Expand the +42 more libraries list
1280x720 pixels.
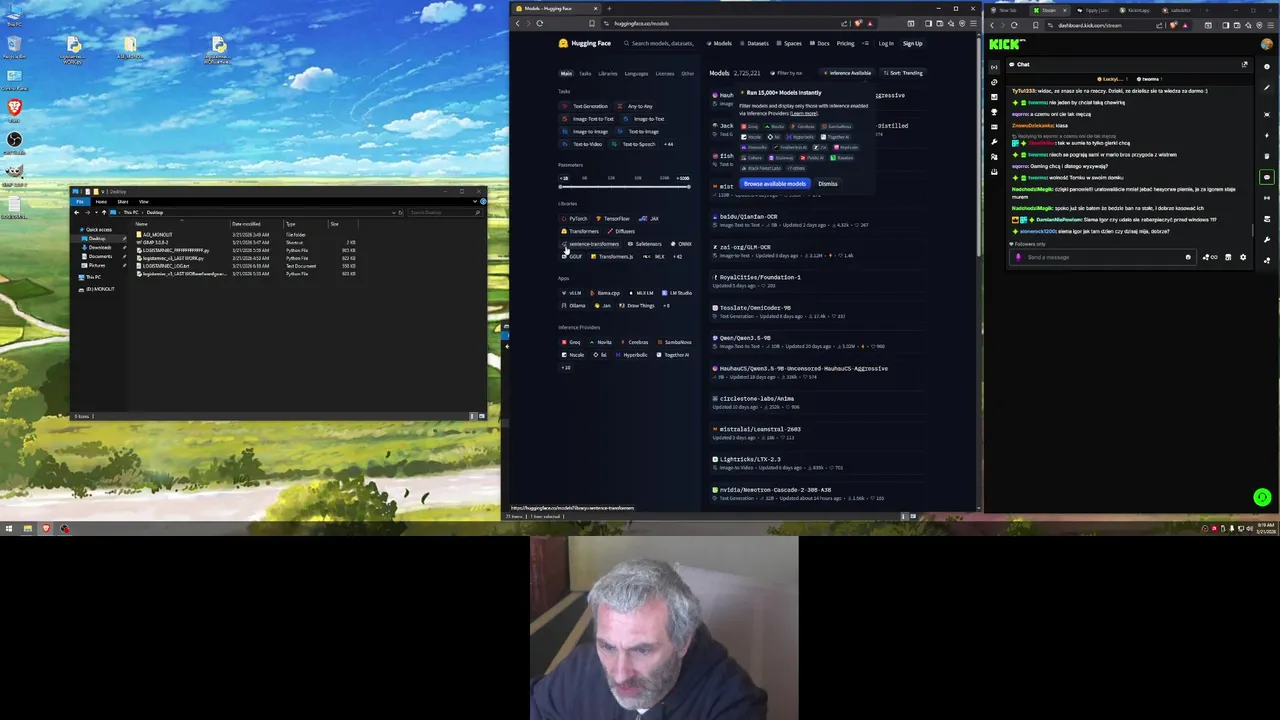tap(677, 257)
